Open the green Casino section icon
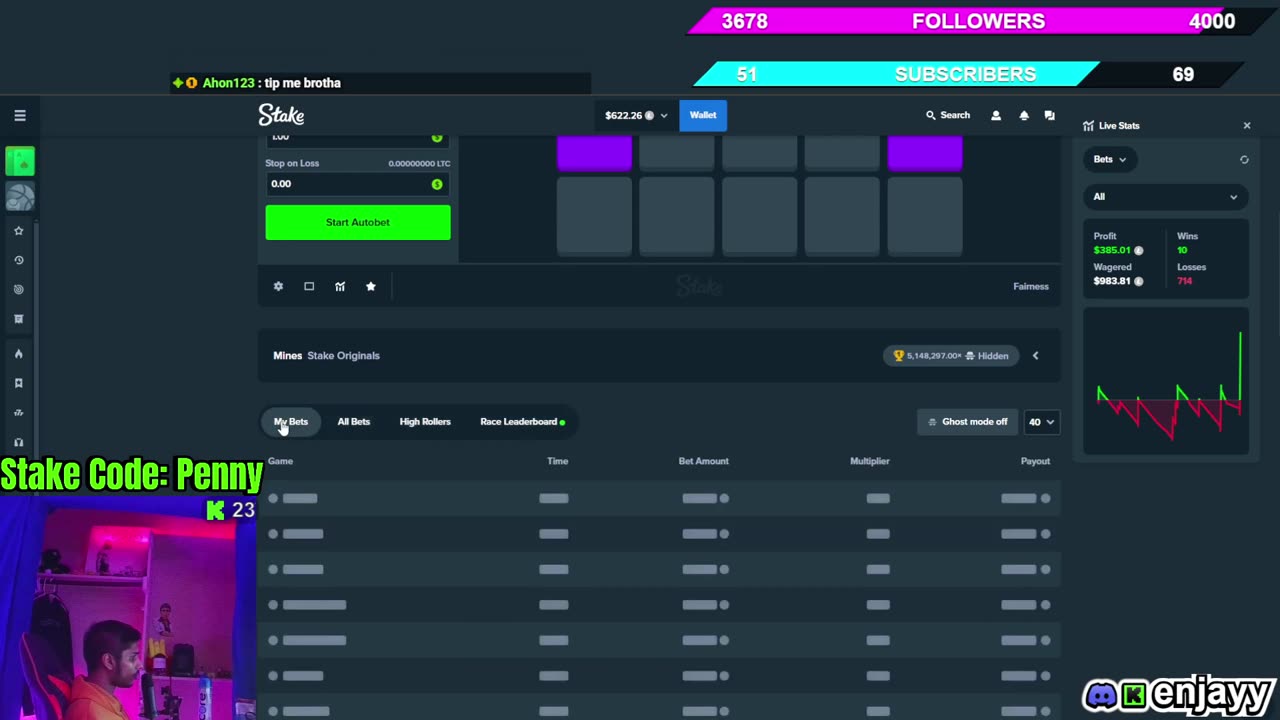Viewport: 1280px width, 720px height. 20,161
